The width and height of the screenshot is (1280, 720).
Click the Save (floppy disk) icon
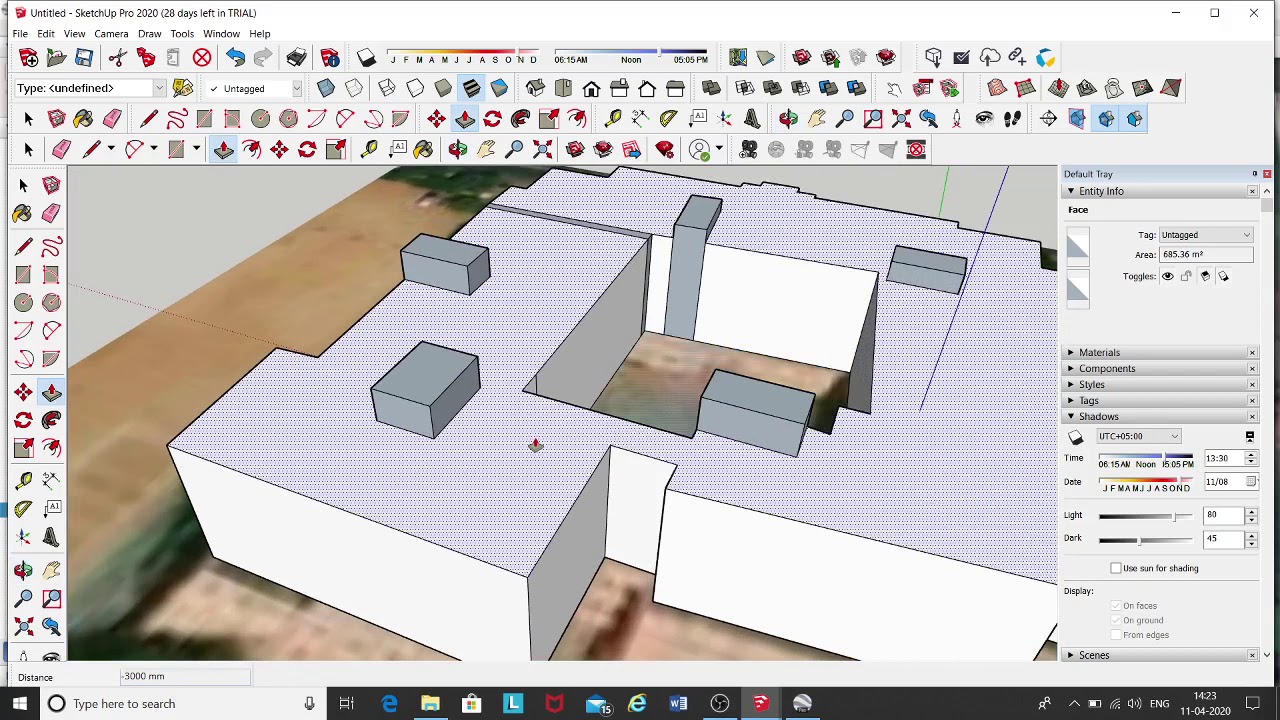pyautogui.click(x=84, y=58)
